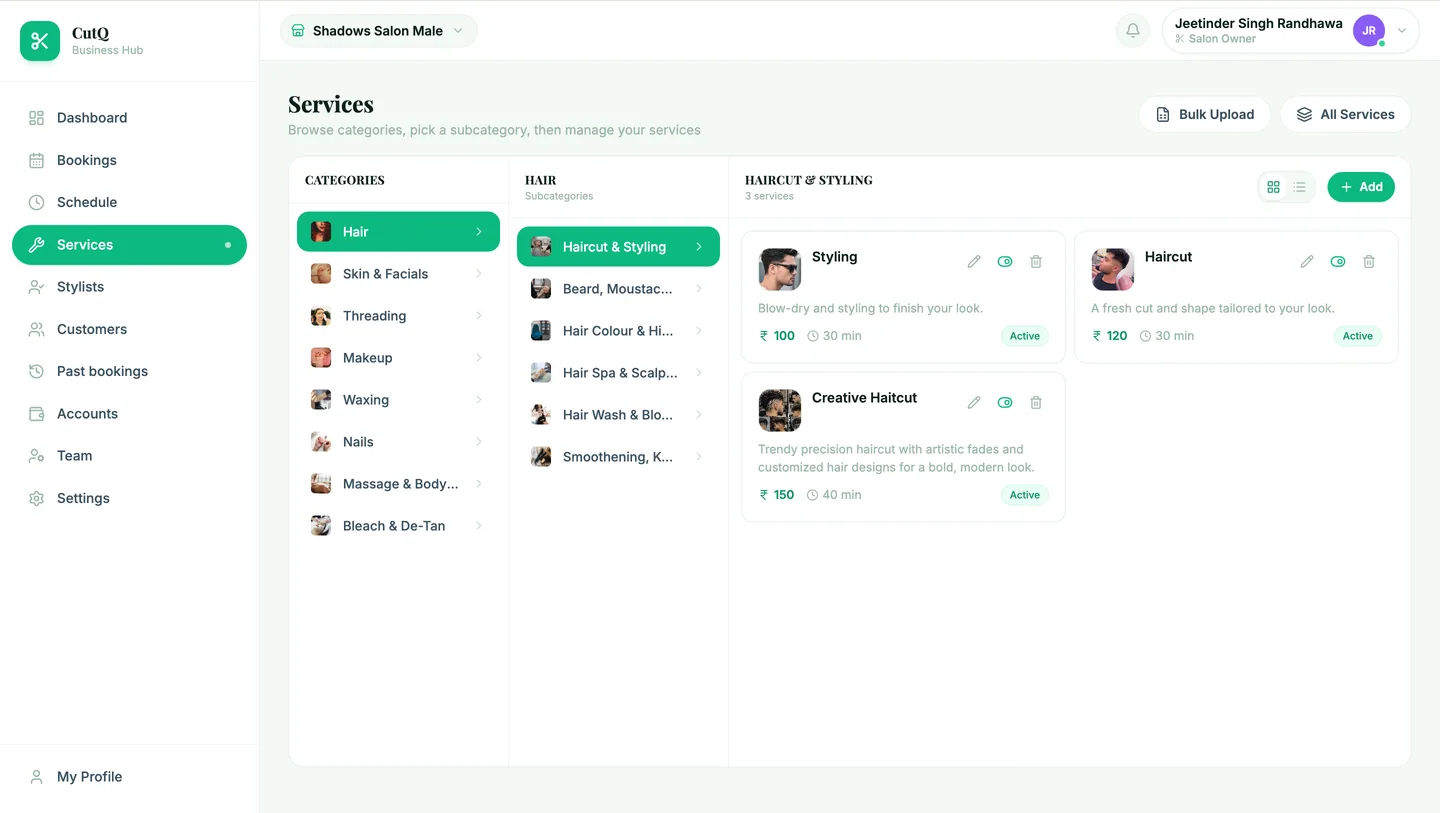Viewport: 1440px width, 813px height.
Task: Select Massage & Body category
Action: [x=398, y=484]
